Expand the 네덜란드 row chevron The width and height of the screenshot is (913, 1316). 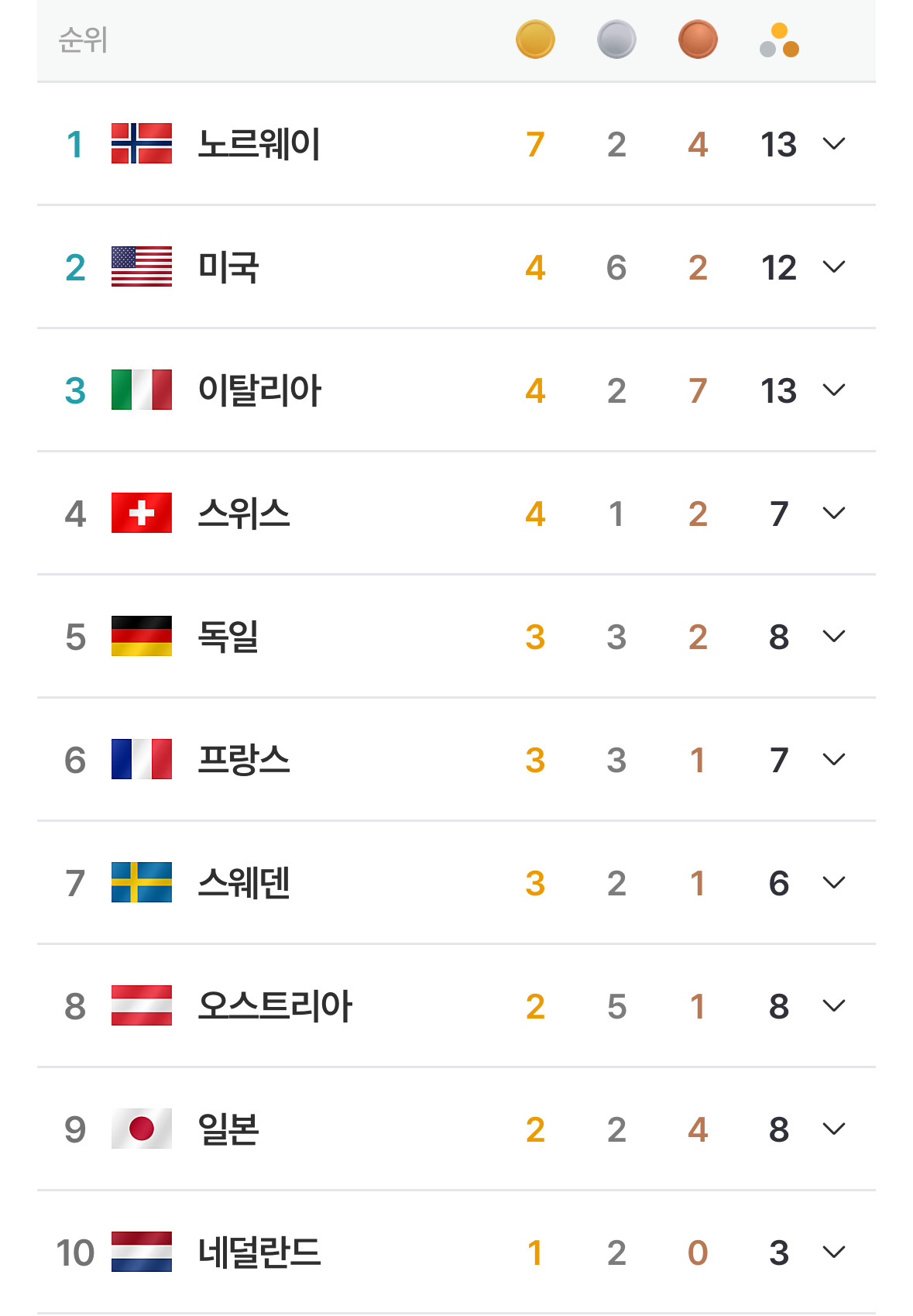pos(833,1252)
